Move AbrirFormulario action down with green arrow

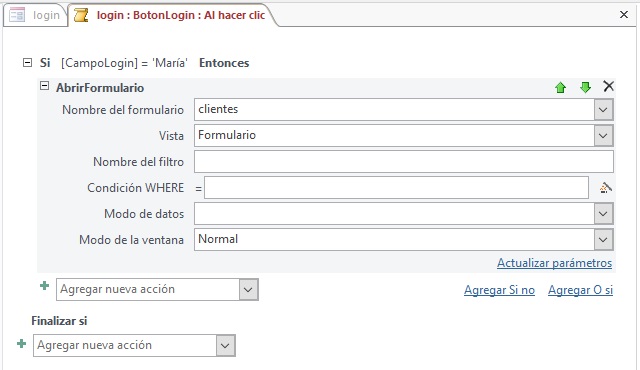tap(585, 87)
